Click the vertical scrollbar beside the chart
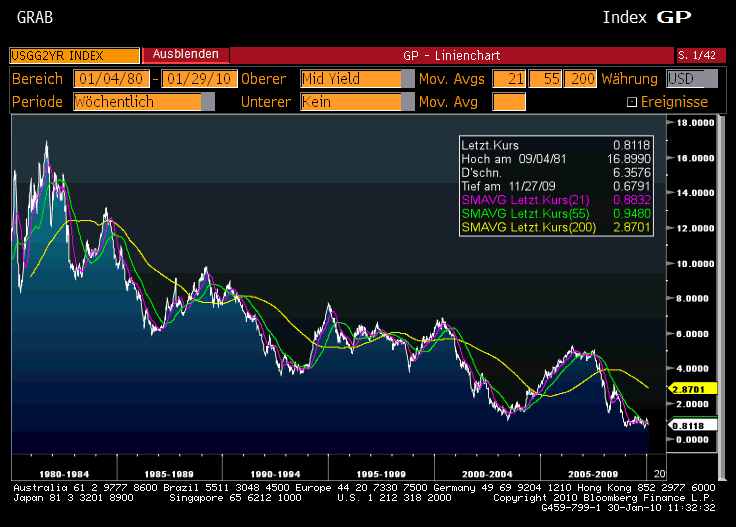 click(721, 296)
